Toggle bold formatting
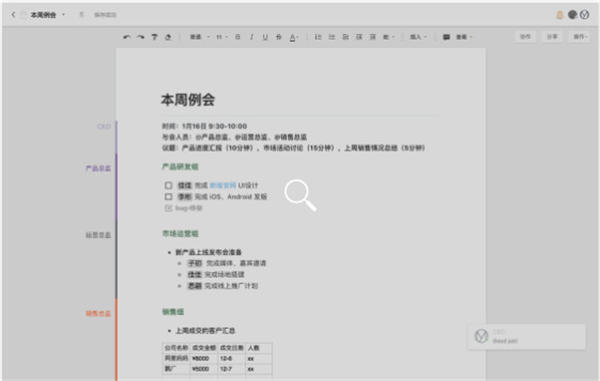 [238, 37]
